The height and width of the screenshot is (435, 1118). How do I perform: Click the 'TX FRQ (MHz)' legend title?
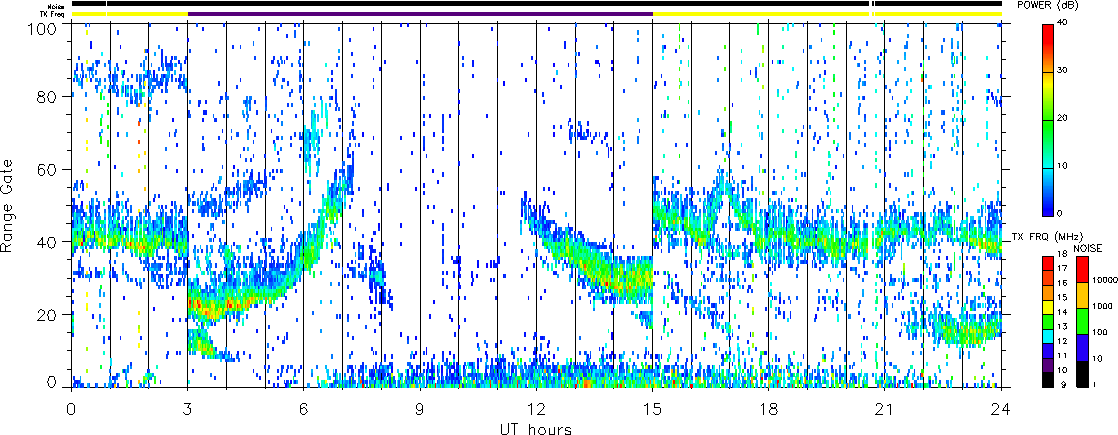pos(1047,237)
